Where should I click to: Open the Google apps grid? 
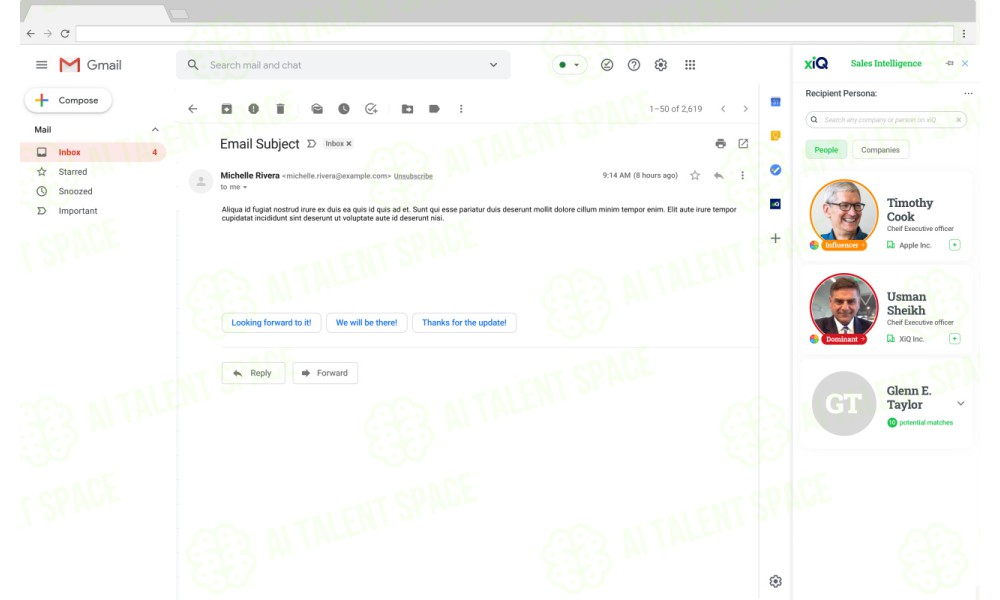tap(690, 65)
